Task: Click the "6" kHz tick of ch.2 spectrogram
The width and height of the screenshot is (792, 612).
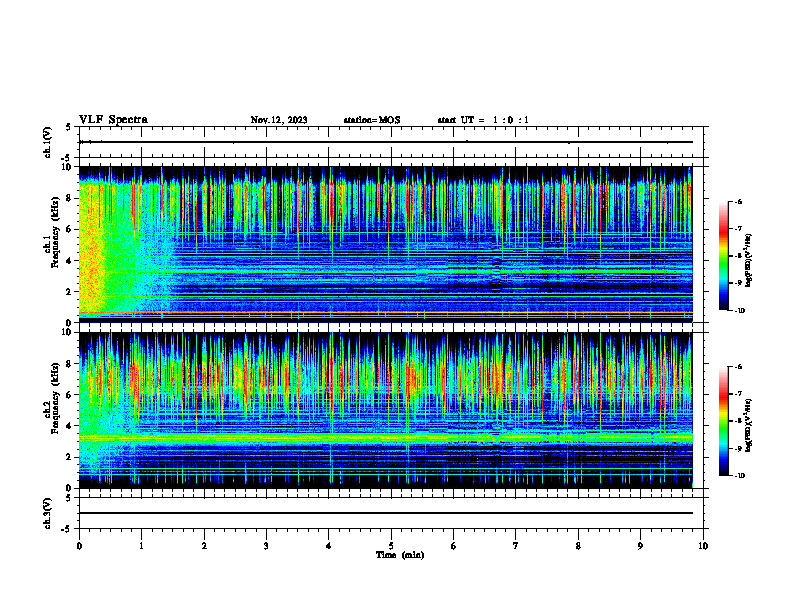Action: pyautogui.click(x=70, y=395)
